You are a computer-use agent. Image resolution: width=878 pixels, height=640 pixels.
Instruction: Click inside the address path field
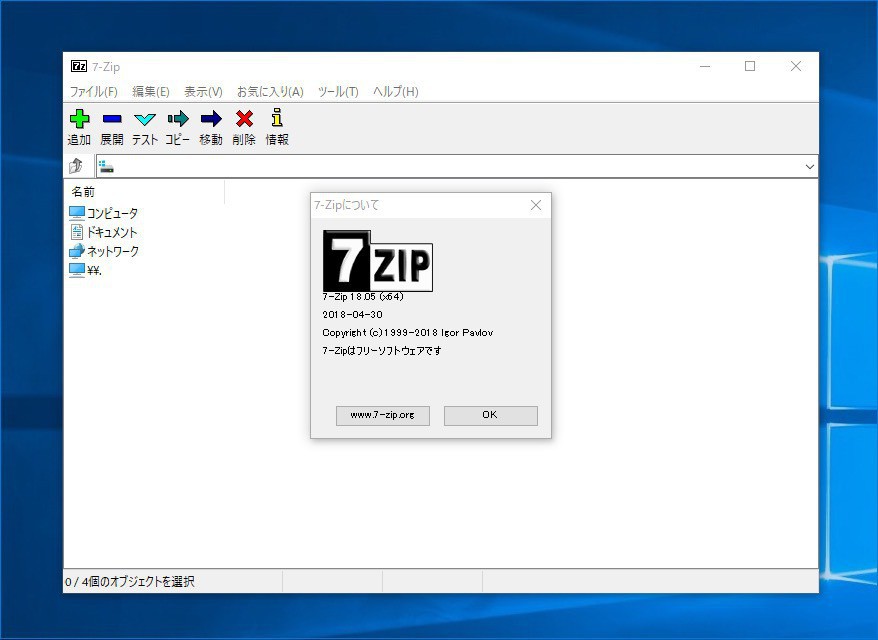click(x=456, y=166)
